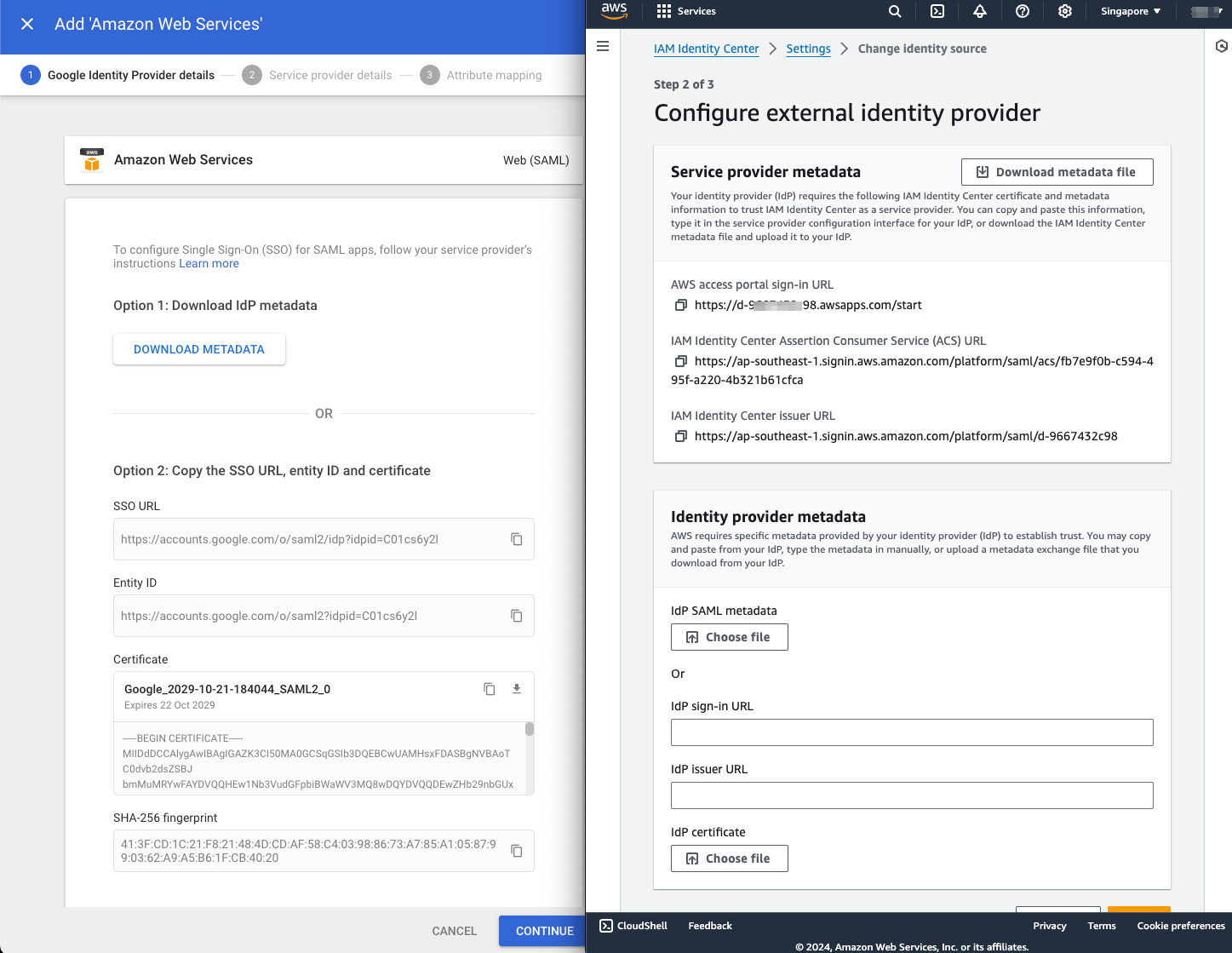Open AWS console search

click(895, 11)
